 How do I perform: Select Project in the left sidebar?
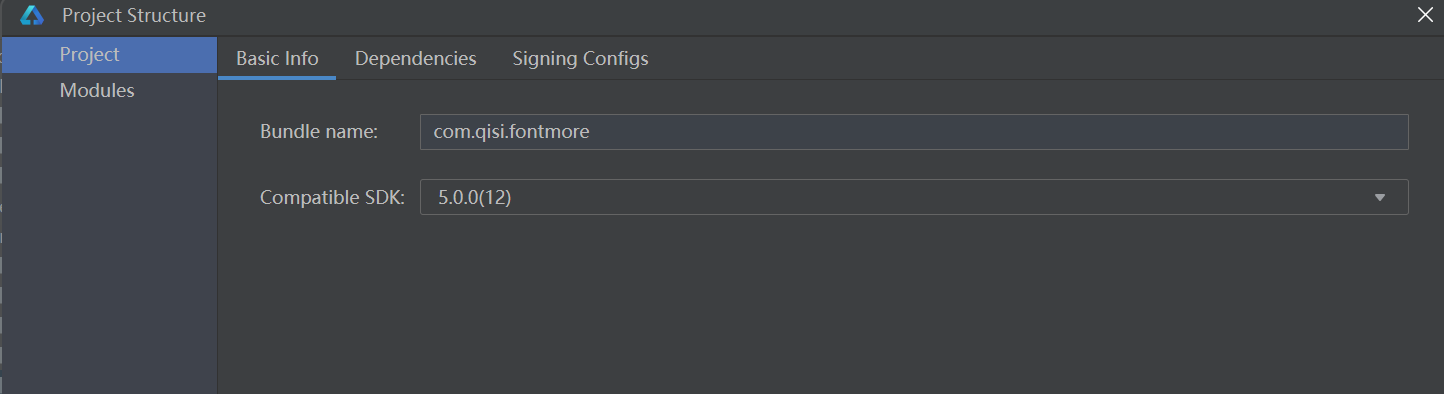(109, 55)
